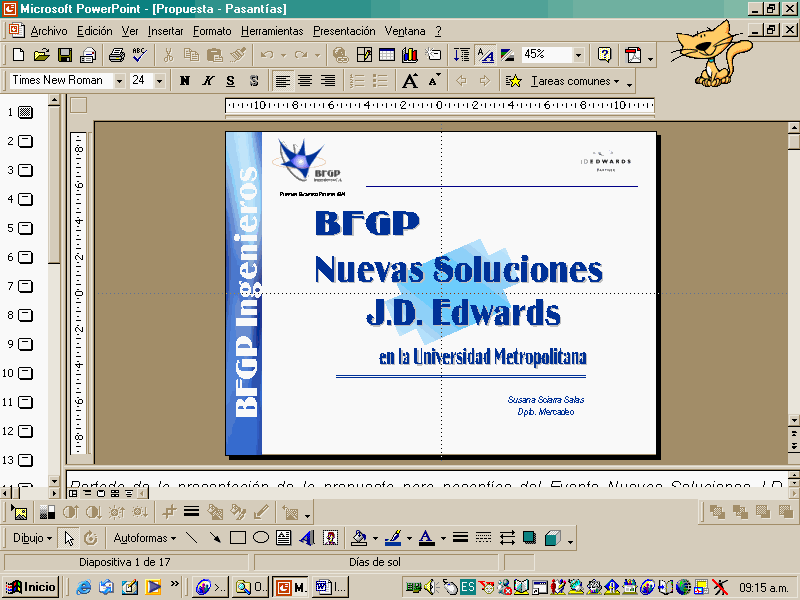This screenshot has width=800, height=600.
Task: Select the Rectangle drawing tool
Action: coord(238,538)
